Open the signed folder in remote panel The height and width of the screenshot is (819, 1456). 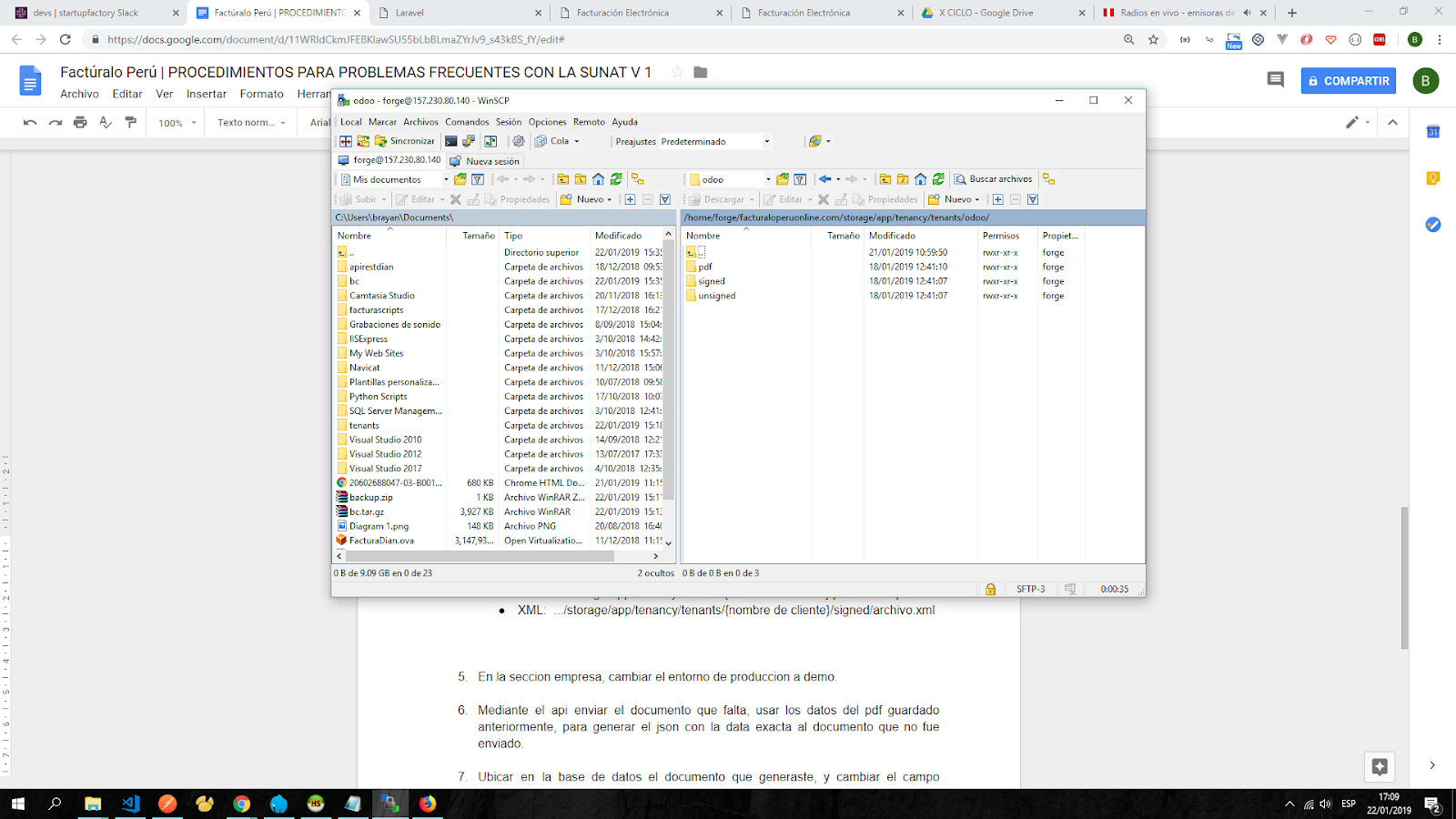712,281
